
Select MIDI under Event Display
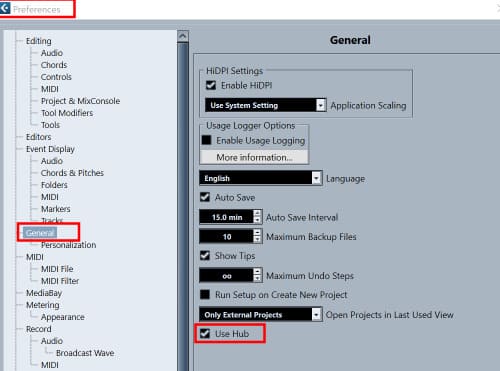(x=50, y=197)
